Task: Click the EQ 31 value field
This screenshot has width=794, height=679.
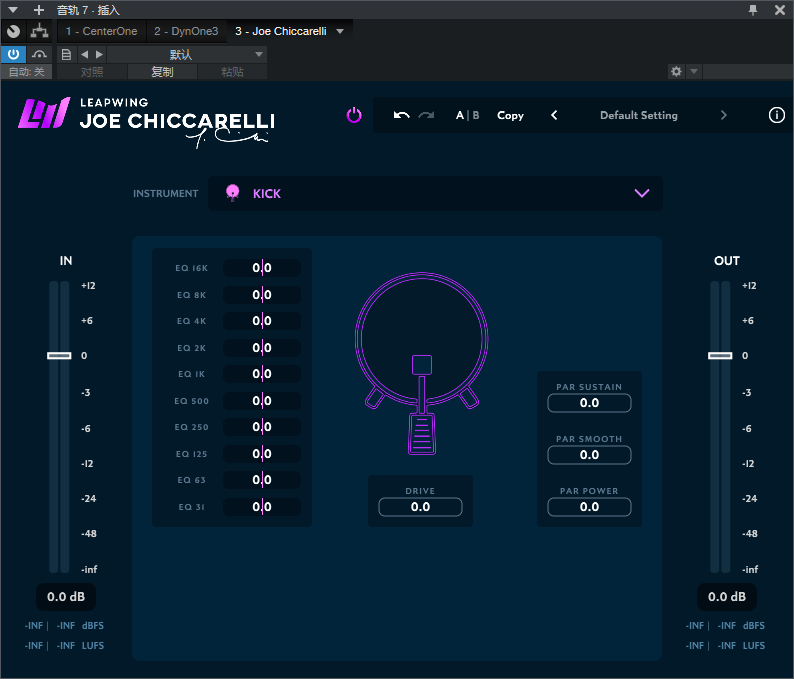Action: pyautogui.click(x=262, y=507)
